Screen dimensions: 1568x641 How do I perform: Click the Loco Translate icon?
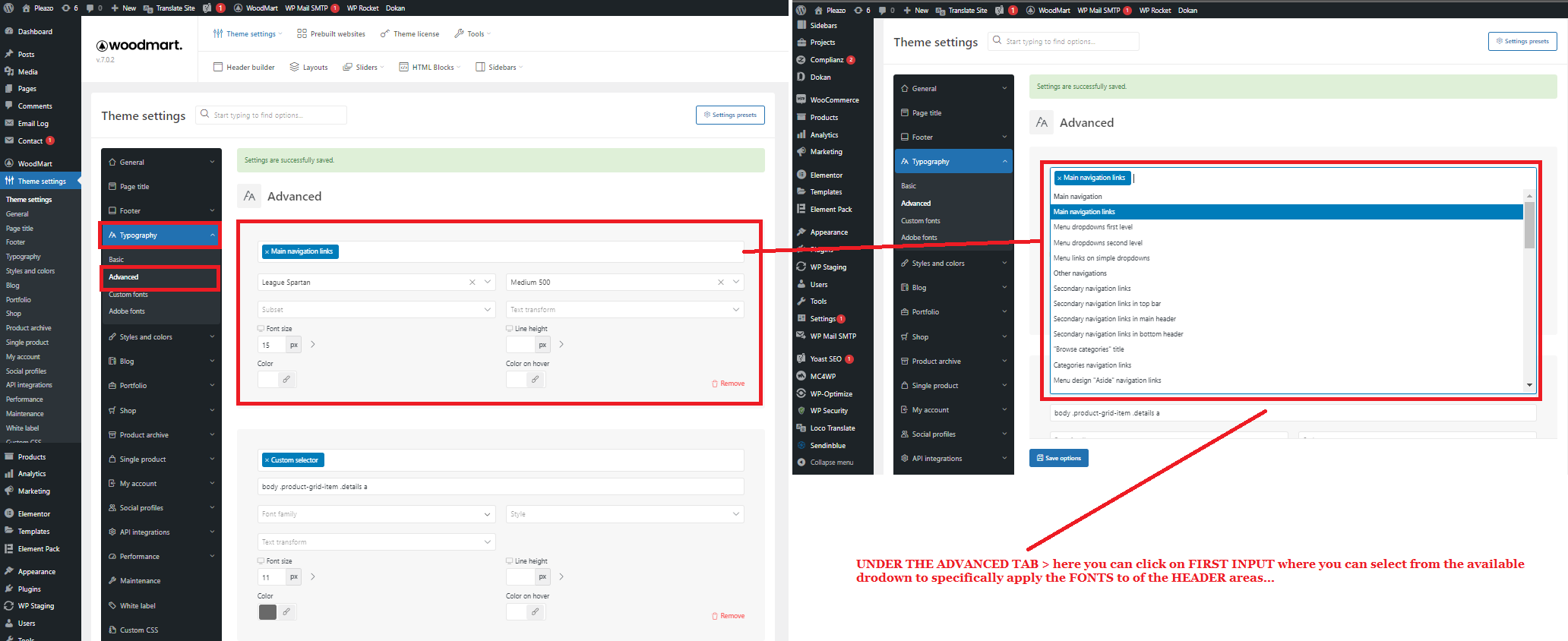tap(801, 428)
